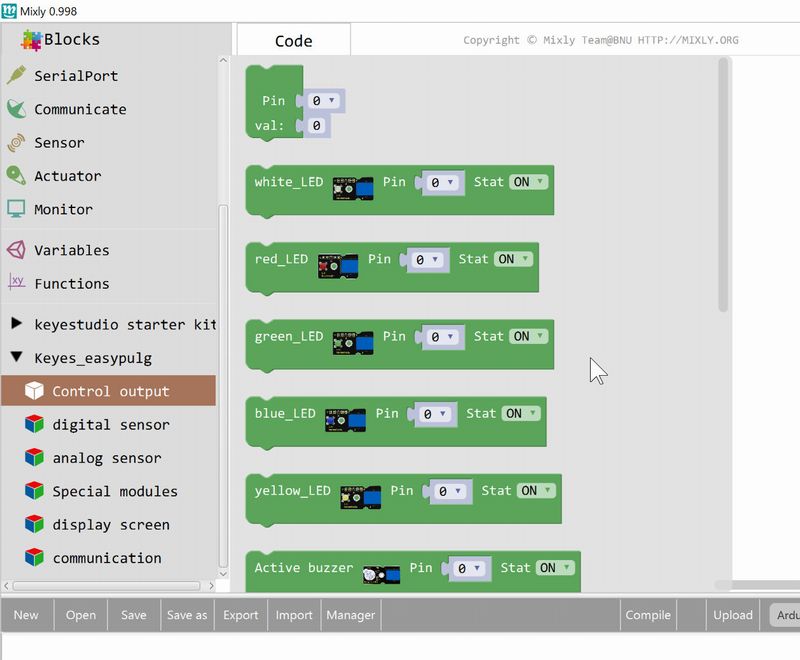Click the Import button
800x660 pixels.
(x=294, y=615)
